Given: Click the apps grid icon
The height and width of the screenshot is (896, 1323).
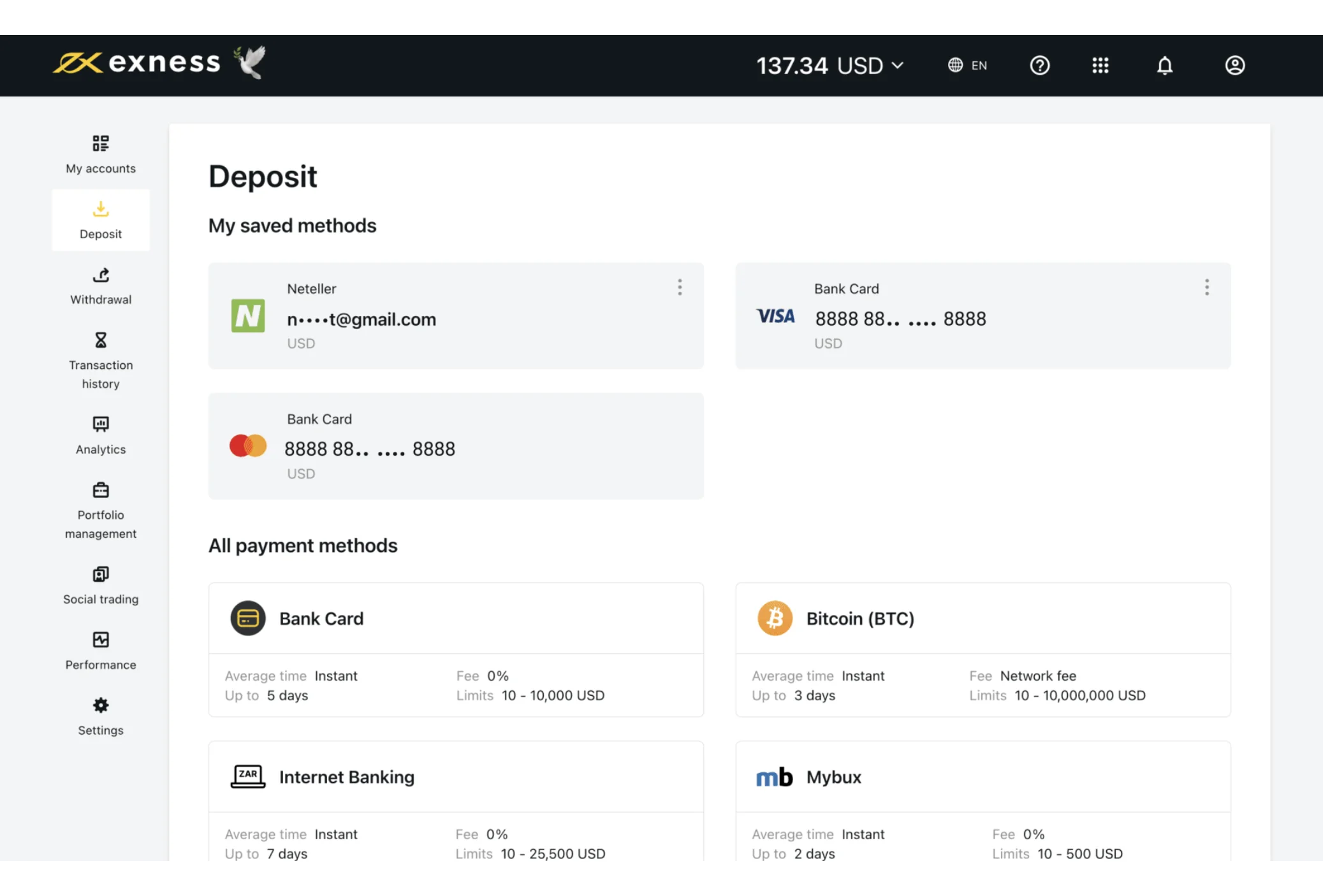Looking at the screenshot, I should tap(1100, 65).
